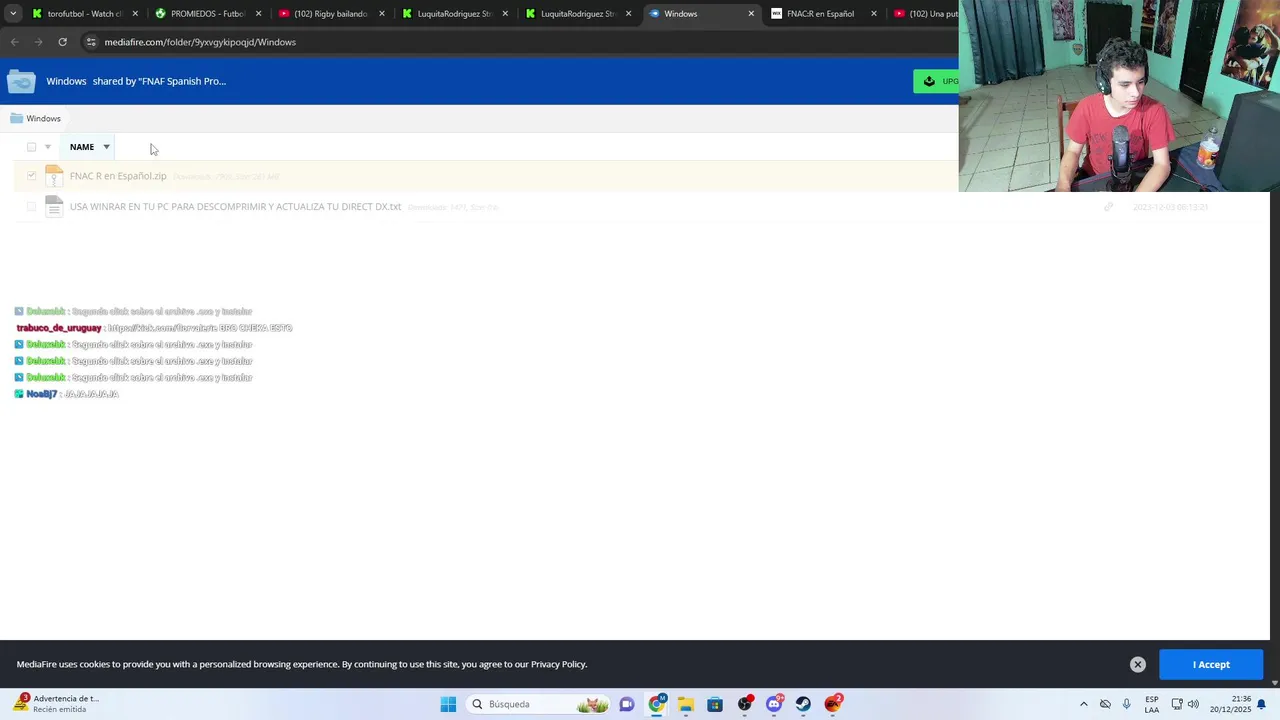The image size is (1280, 720).
Task: Dismiss cookie banner with the X icon
Action: point(1137,664)
